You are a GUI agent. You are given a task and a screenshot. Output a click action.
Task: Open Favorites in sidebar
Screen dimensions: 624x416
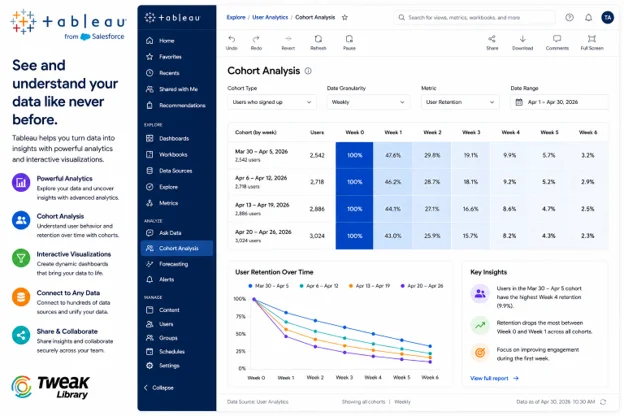pyautogui.click(x=177, y=57)
